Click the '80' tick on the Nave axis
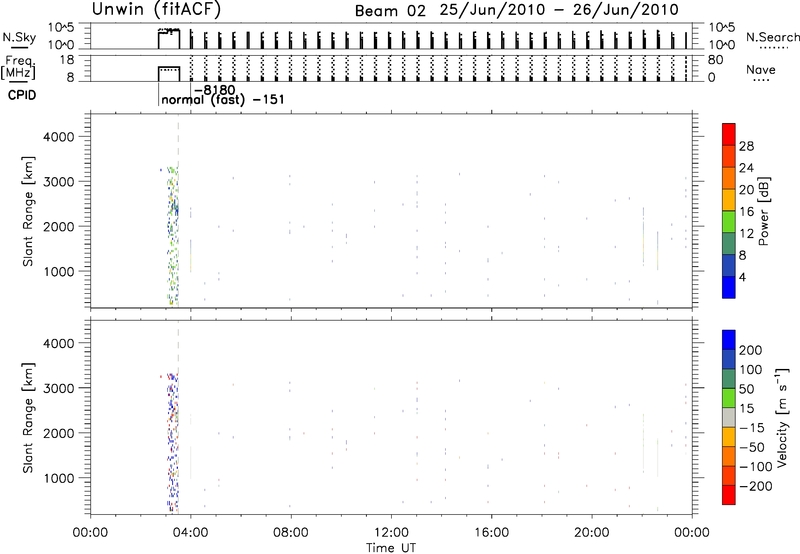800x554 pixels. point(715,60)
